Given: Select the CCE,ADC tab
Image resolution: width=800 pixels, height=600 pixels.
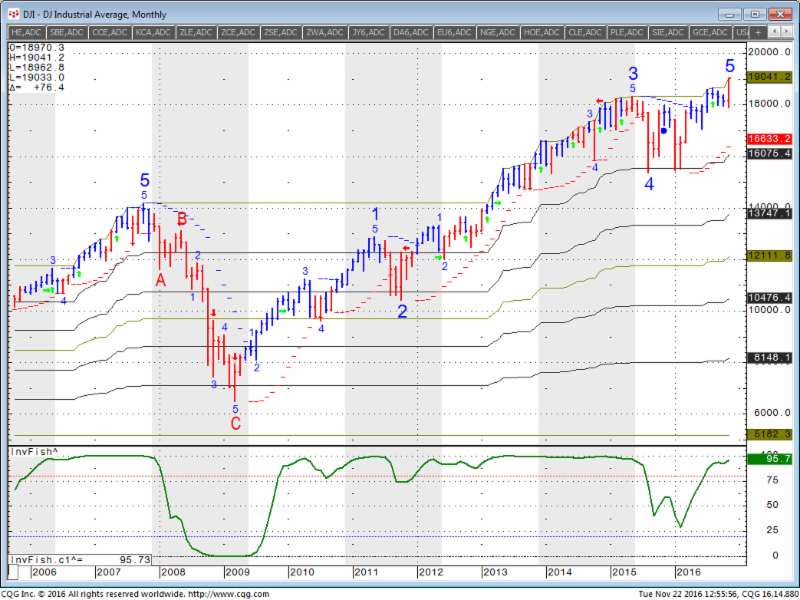Looking at the screenshot, I should [110, 32].
